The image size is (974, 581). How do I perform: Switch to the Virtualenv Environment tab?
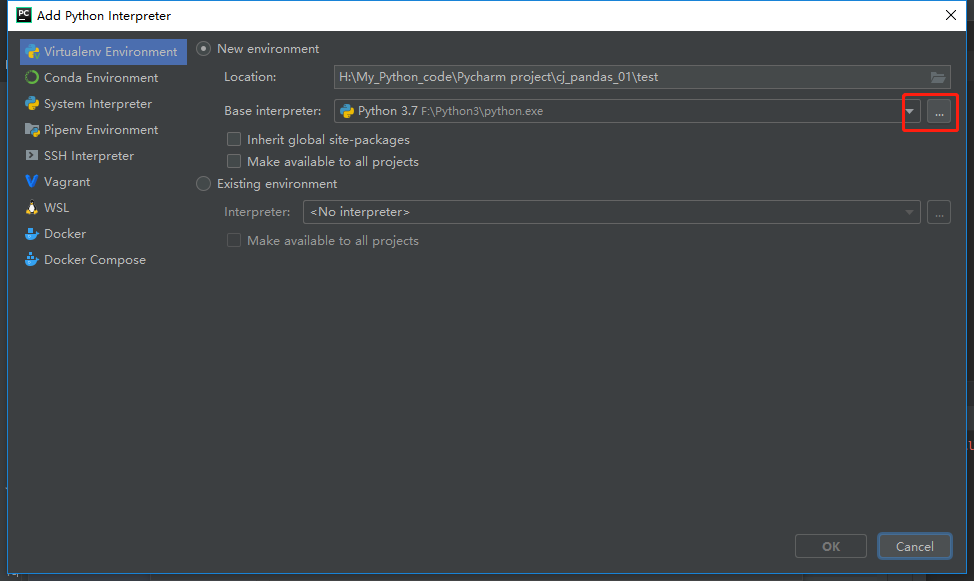point(103,51)
